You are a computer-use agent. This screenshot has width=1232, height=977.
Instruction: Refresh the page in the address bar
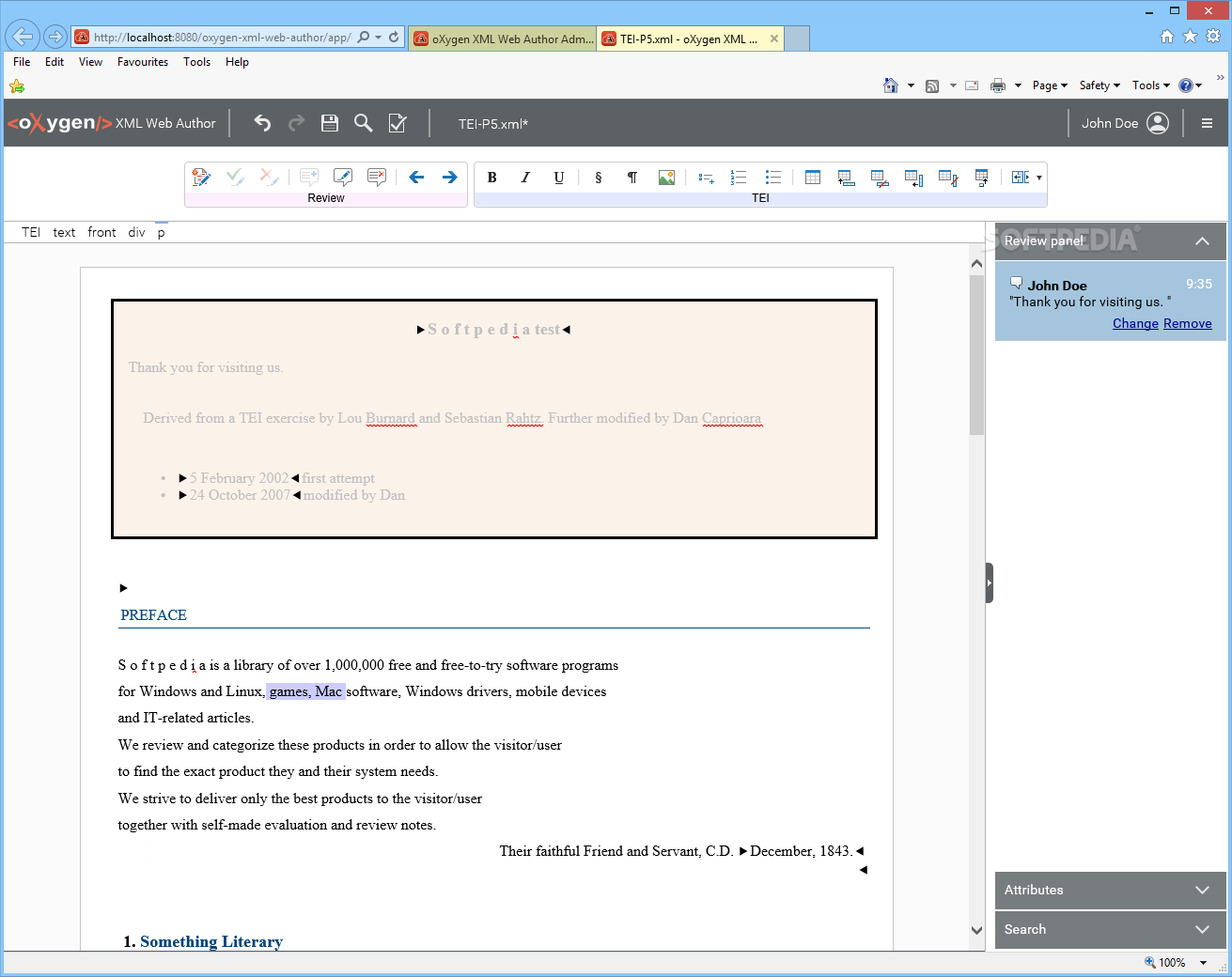(x=394, y=38)
